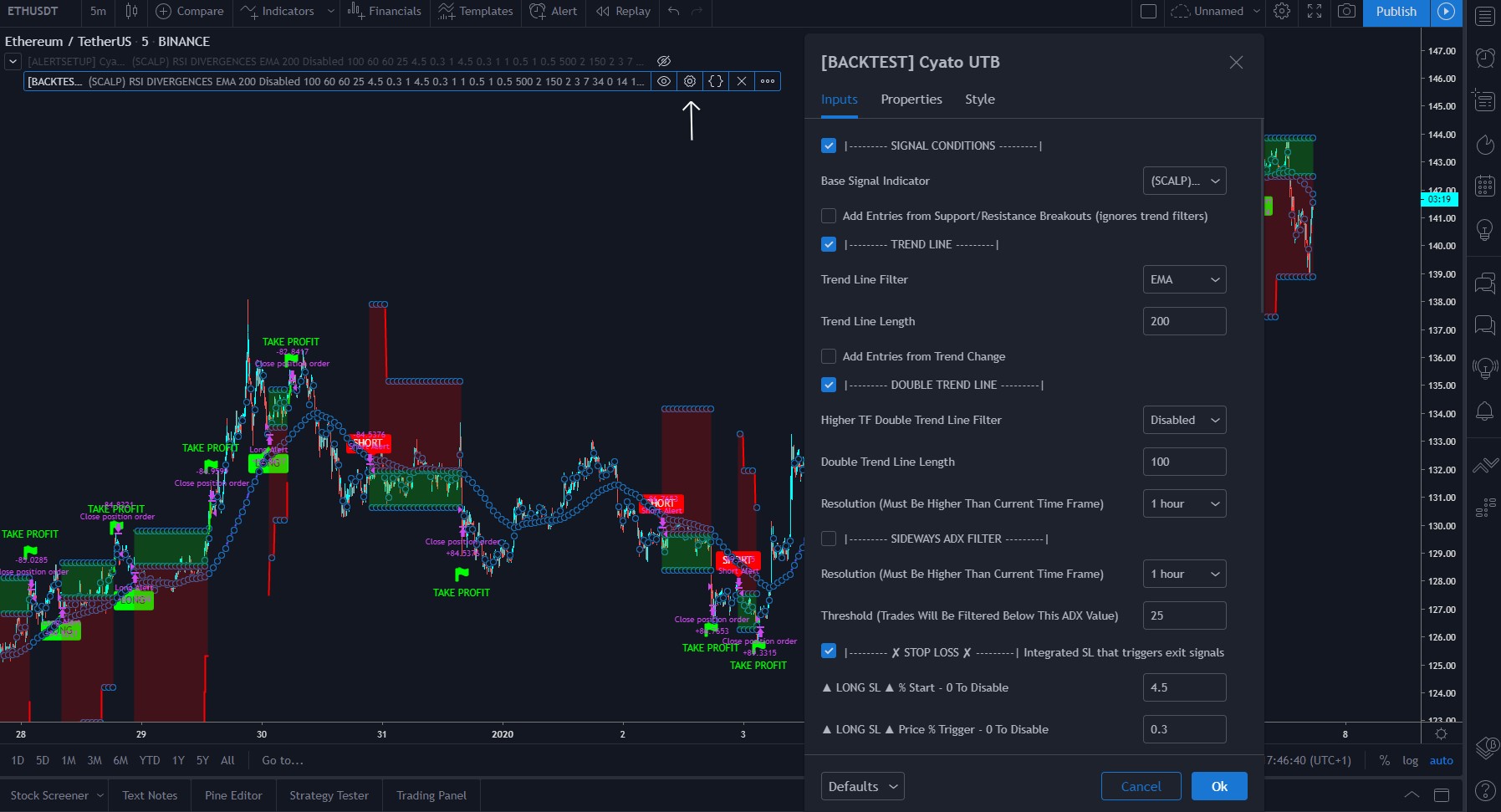
Task: Click the redo arrow
Action: point(697,11)
